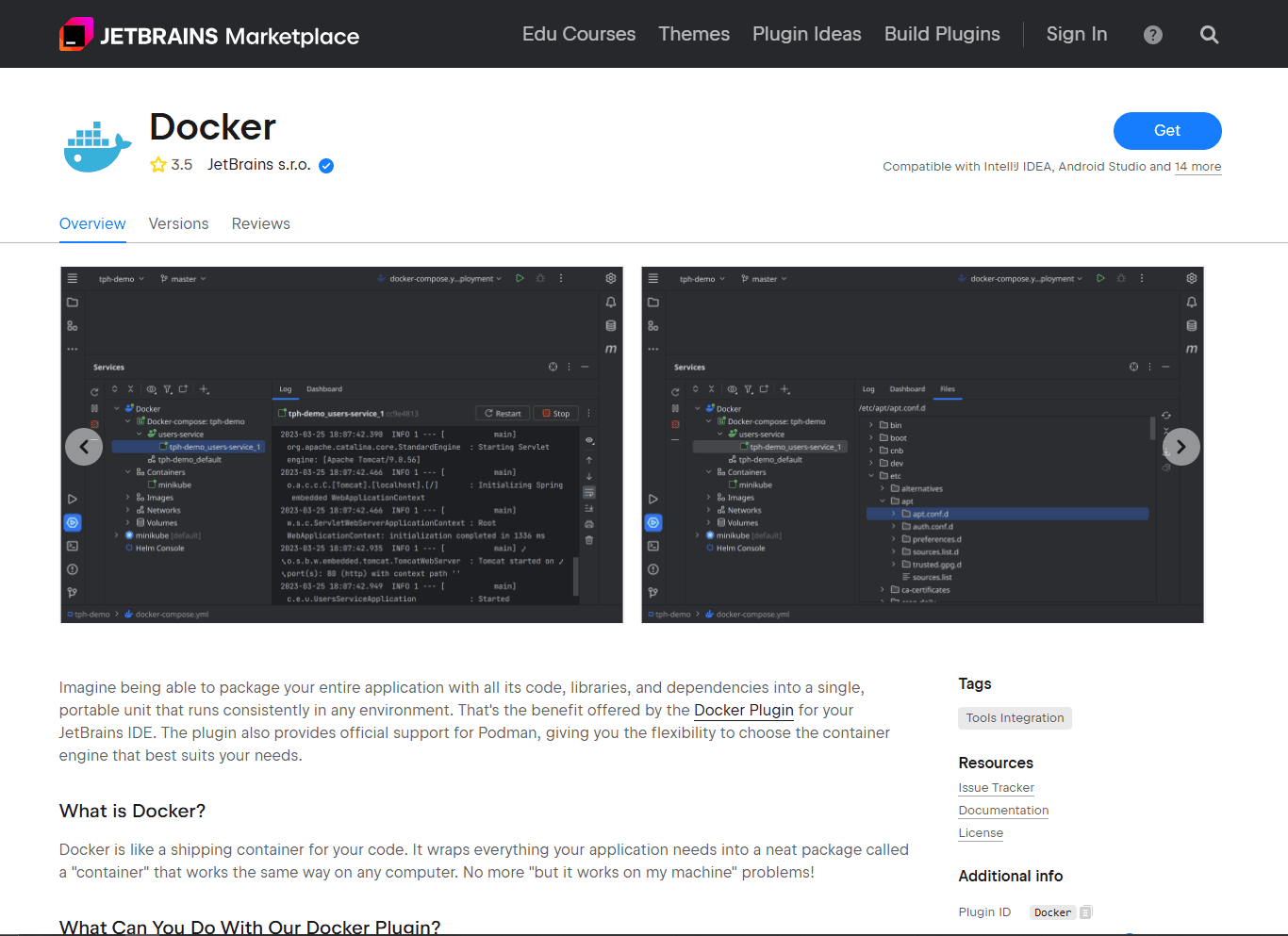Open the help question mark icon

(1152, 35)
